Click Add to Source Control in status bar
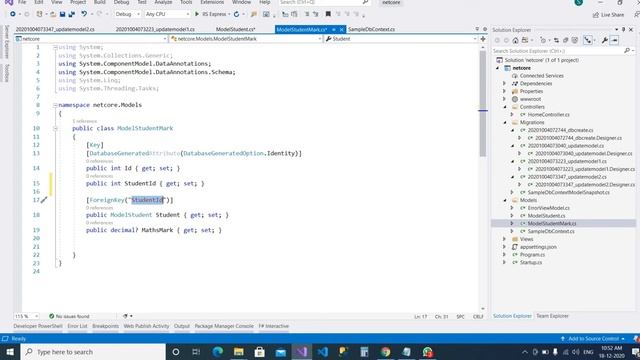The image size is (640, 360). (592, 339)
